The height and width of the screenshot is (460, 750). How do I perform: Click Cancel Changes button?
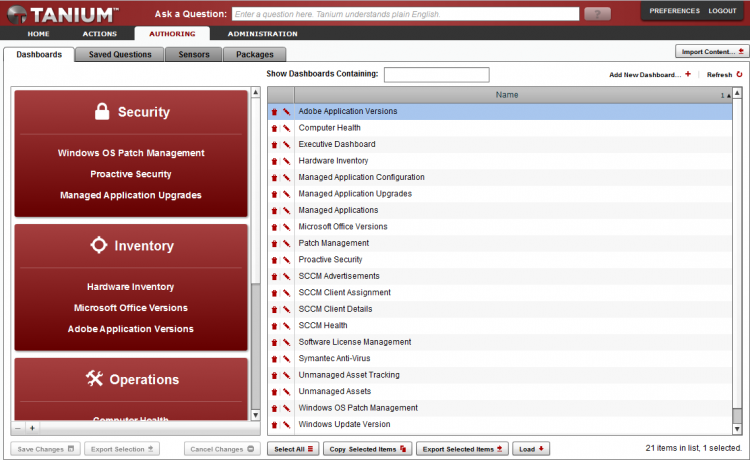(222, 449)
